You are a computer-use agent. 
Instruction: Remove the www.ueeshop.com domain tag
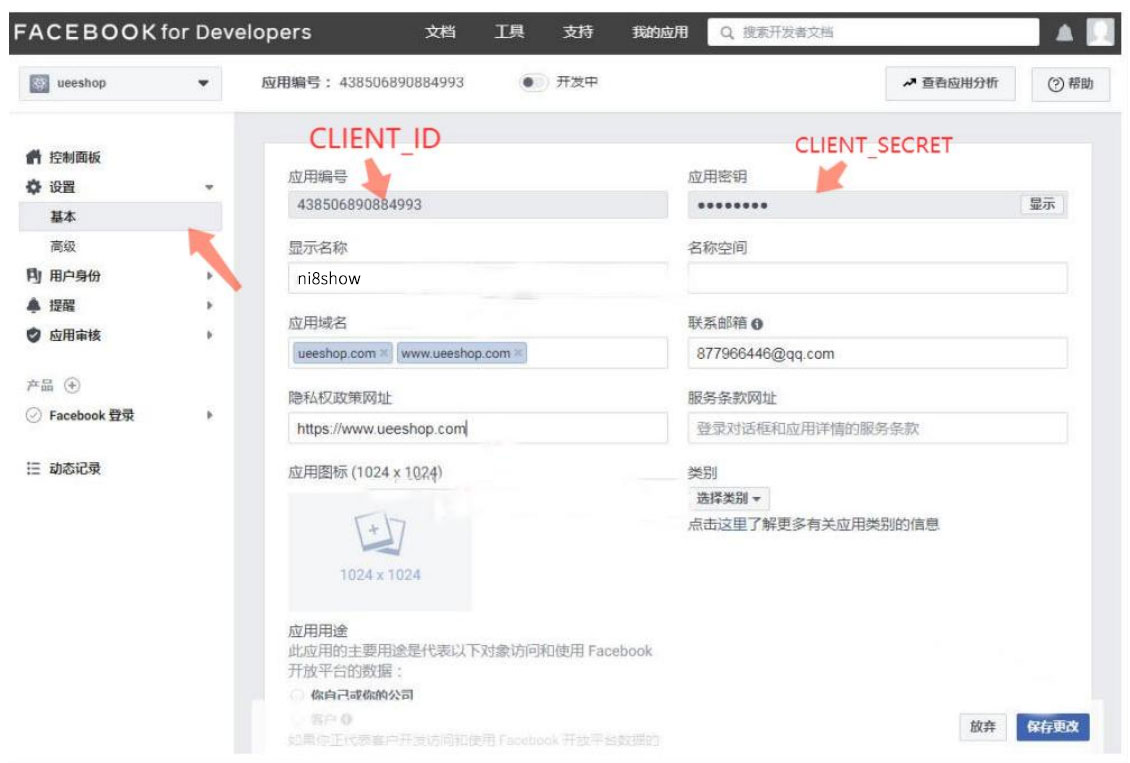(x=519, y=354)
